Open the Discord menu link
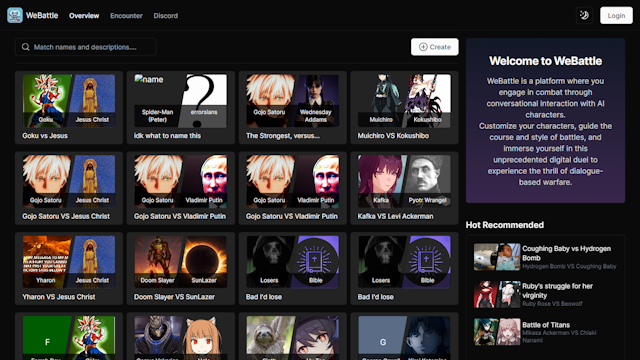Viewport: 640px width, 360px height. click(165, 16)
